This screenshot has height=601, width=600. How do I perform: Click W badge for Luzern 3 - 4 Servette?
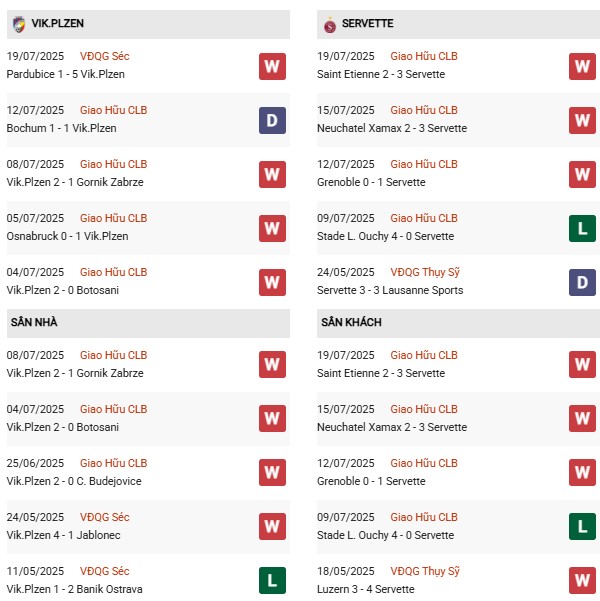(582, 581)
